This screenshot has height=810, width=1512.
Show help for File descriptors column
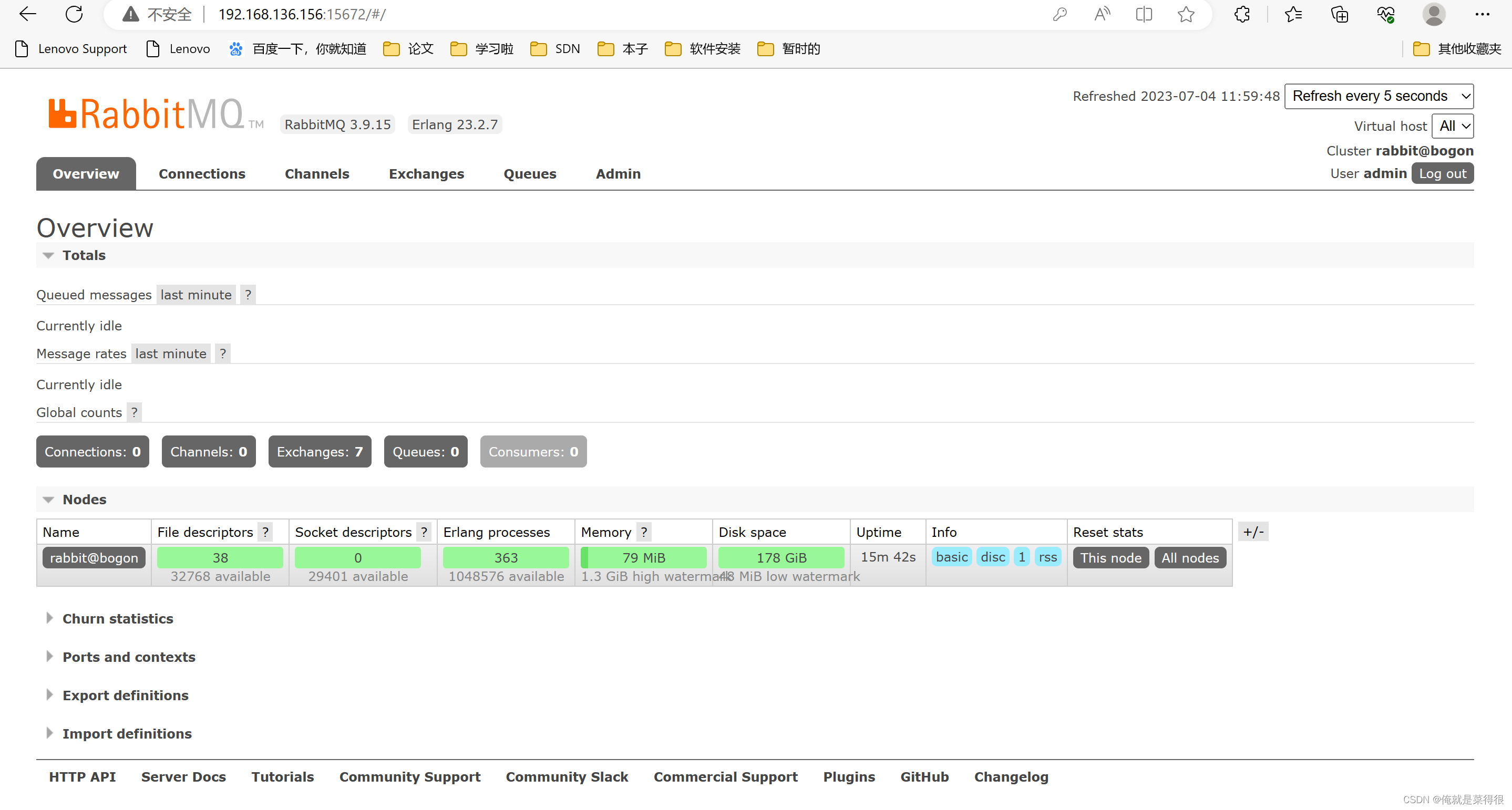click(265, 532)
